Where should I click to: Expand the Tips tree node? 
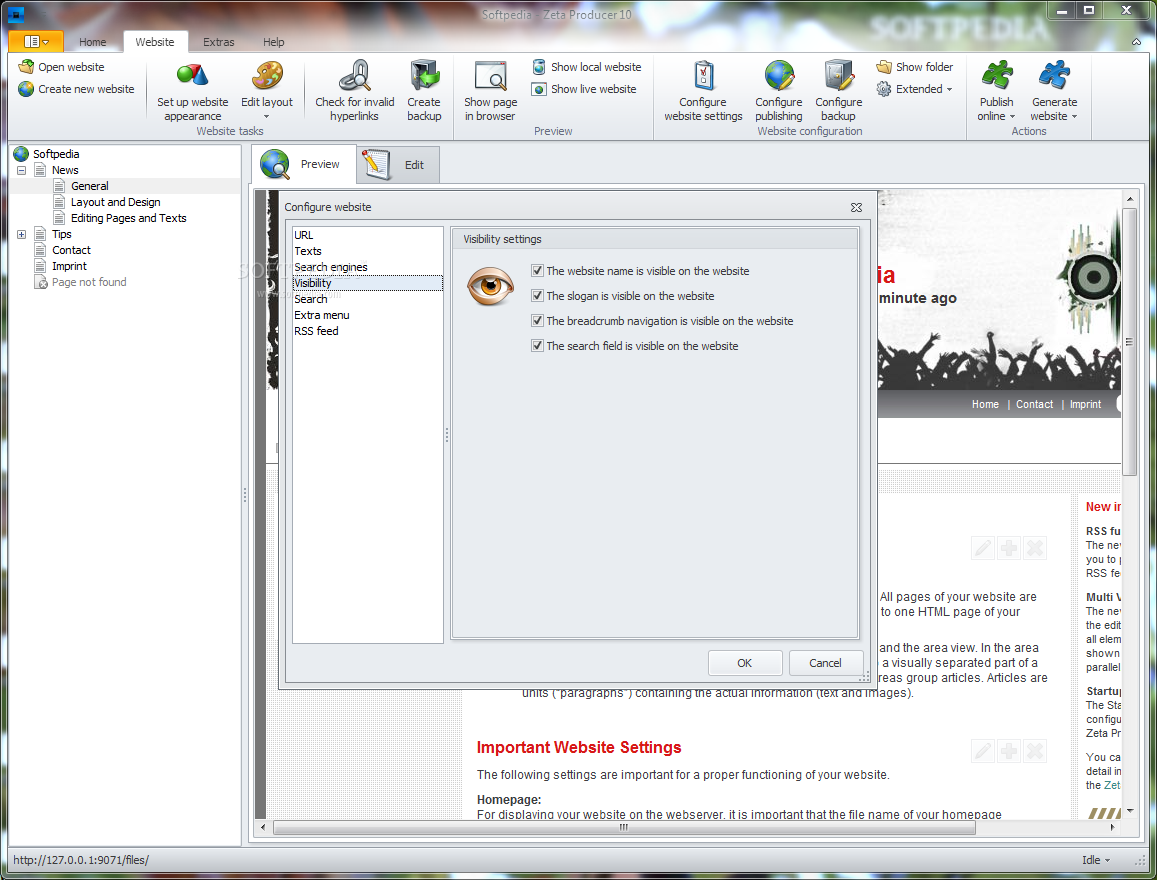21,235
